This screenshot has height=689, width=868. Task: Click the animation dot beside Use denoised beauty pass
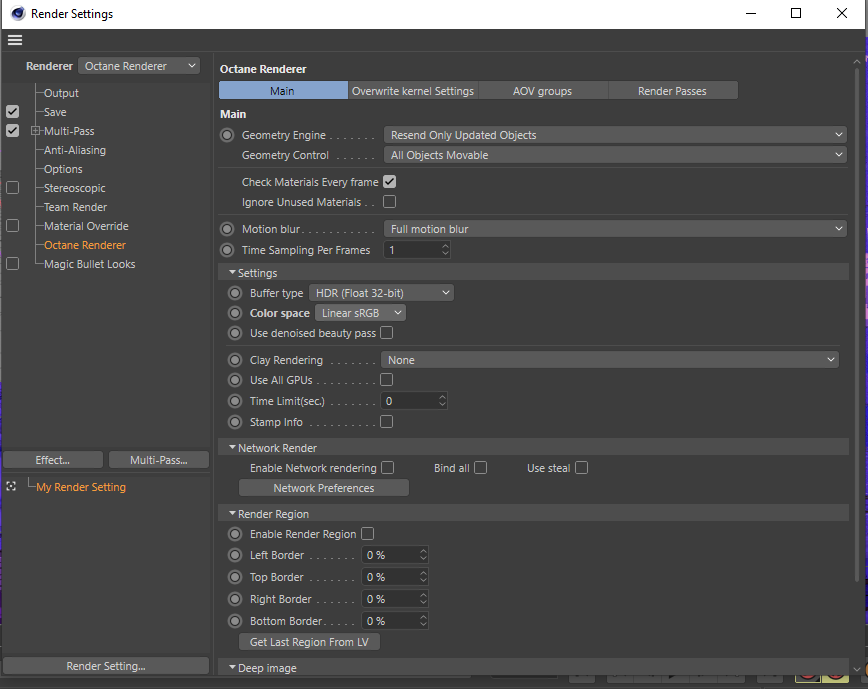click(235, 333)
